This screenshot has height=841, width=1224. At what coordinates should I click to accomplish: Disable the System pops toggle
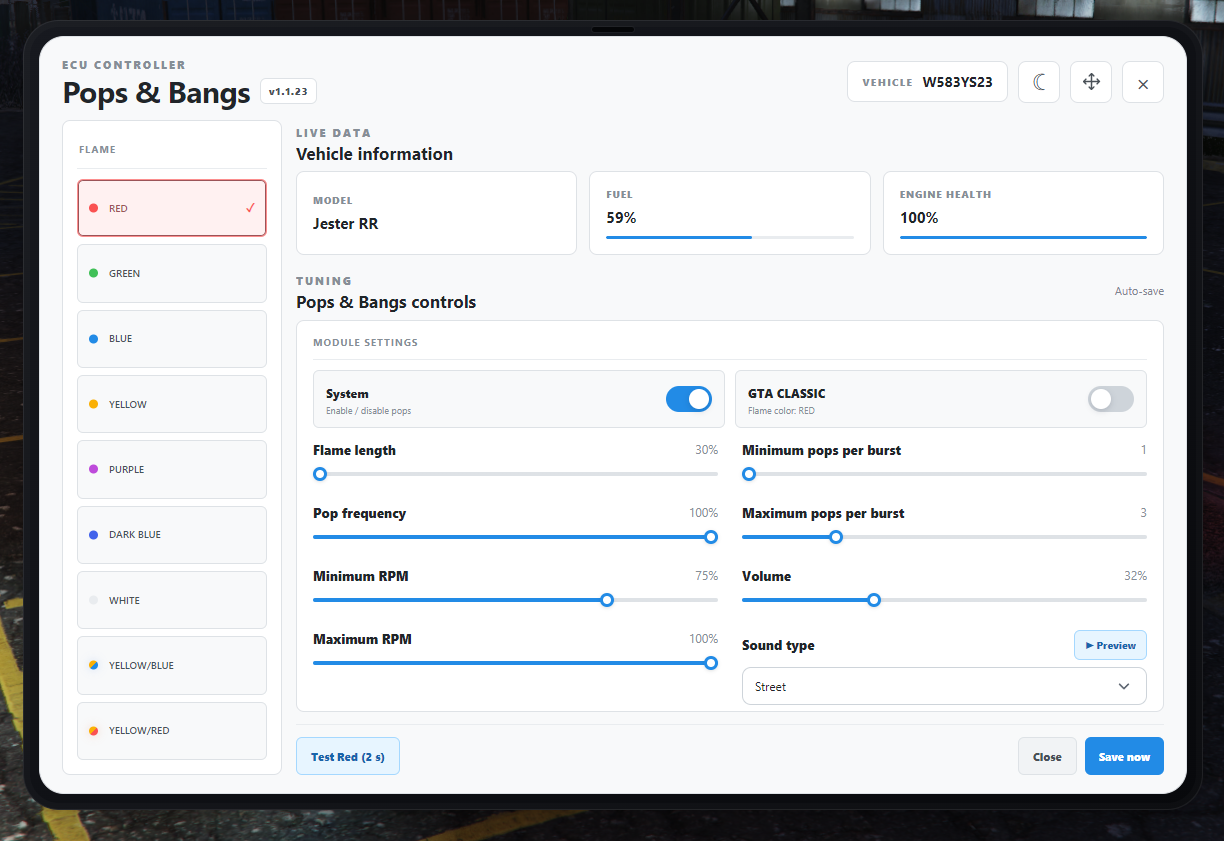pyautogui.click(x=689, y=399)
